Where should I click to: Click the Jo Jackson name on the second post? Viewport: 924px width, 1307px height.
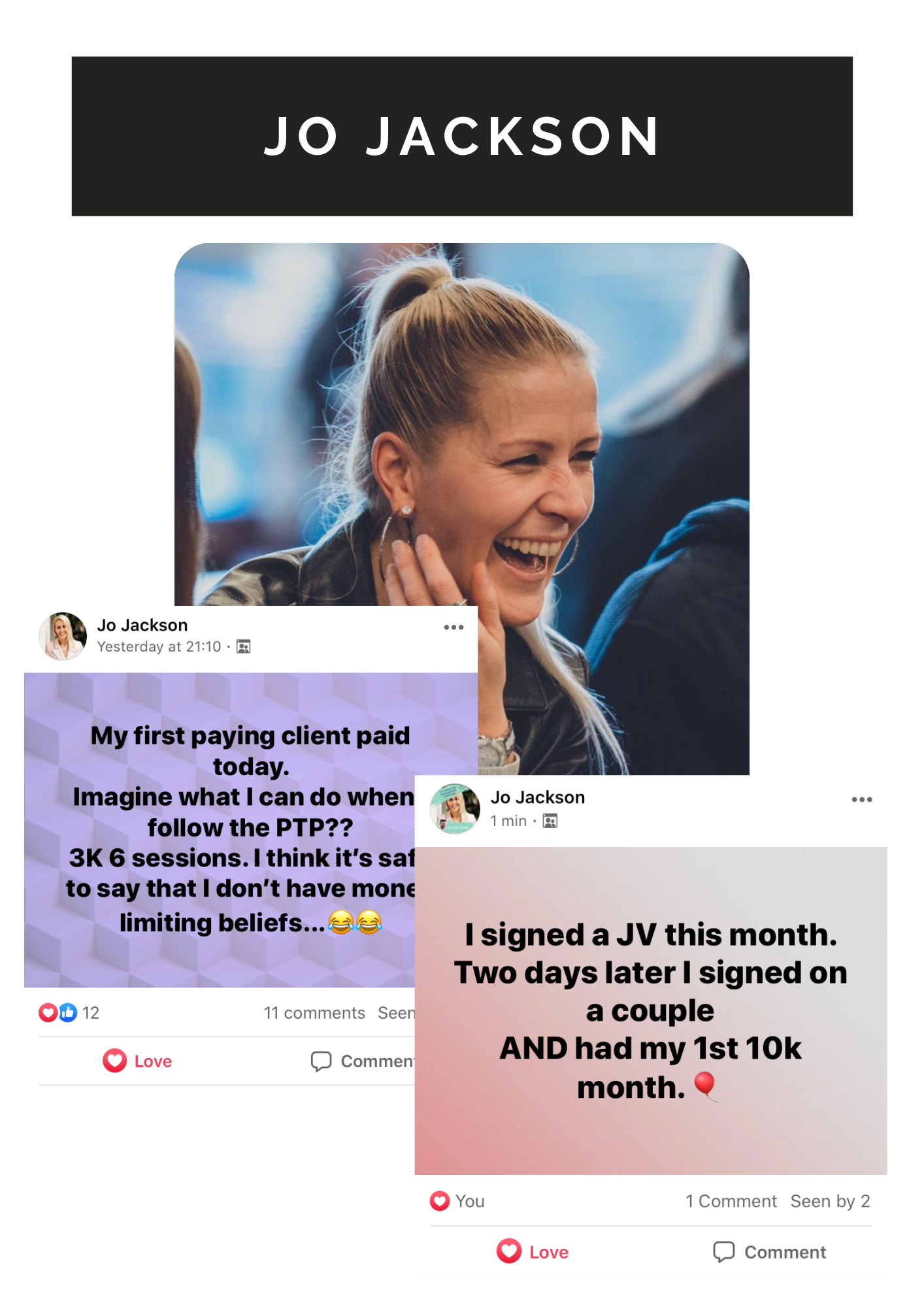pyautogui.click(x=538, y=797)
